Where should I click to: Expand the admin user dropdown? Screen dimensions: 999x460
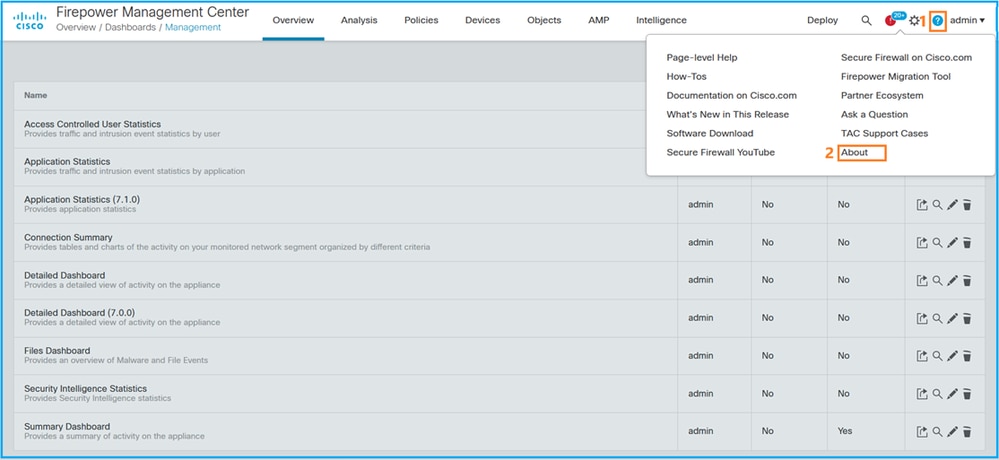pyautogui.click(x=967, y=20)
